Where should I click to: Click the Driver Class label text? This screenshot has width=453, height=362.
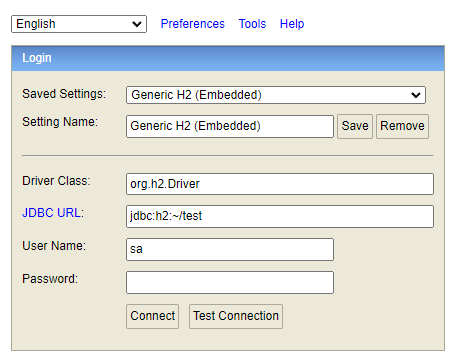(x=56, y=181)
